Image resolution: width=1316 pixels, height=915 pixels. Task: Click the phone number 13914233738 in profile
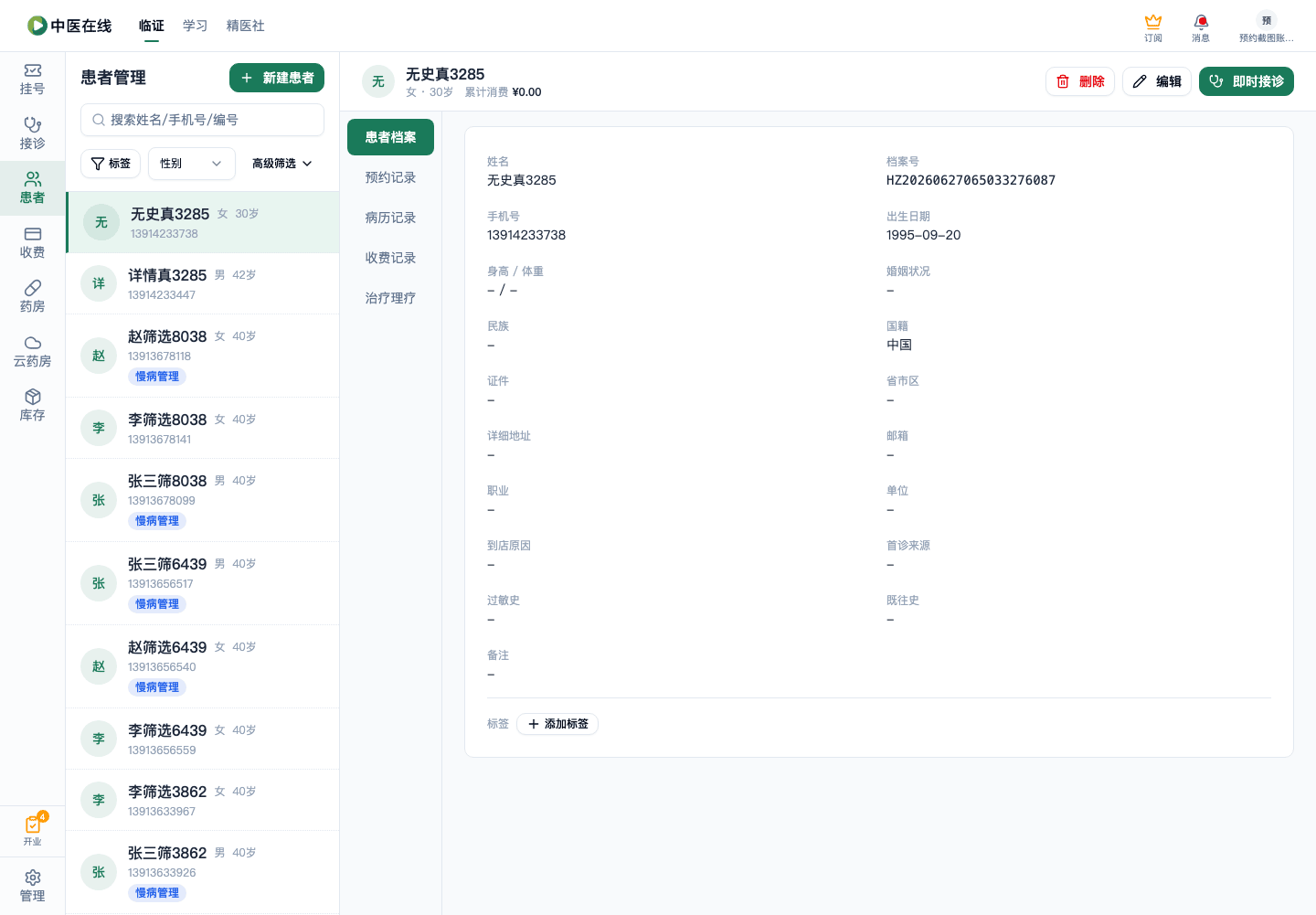point(526,235)
